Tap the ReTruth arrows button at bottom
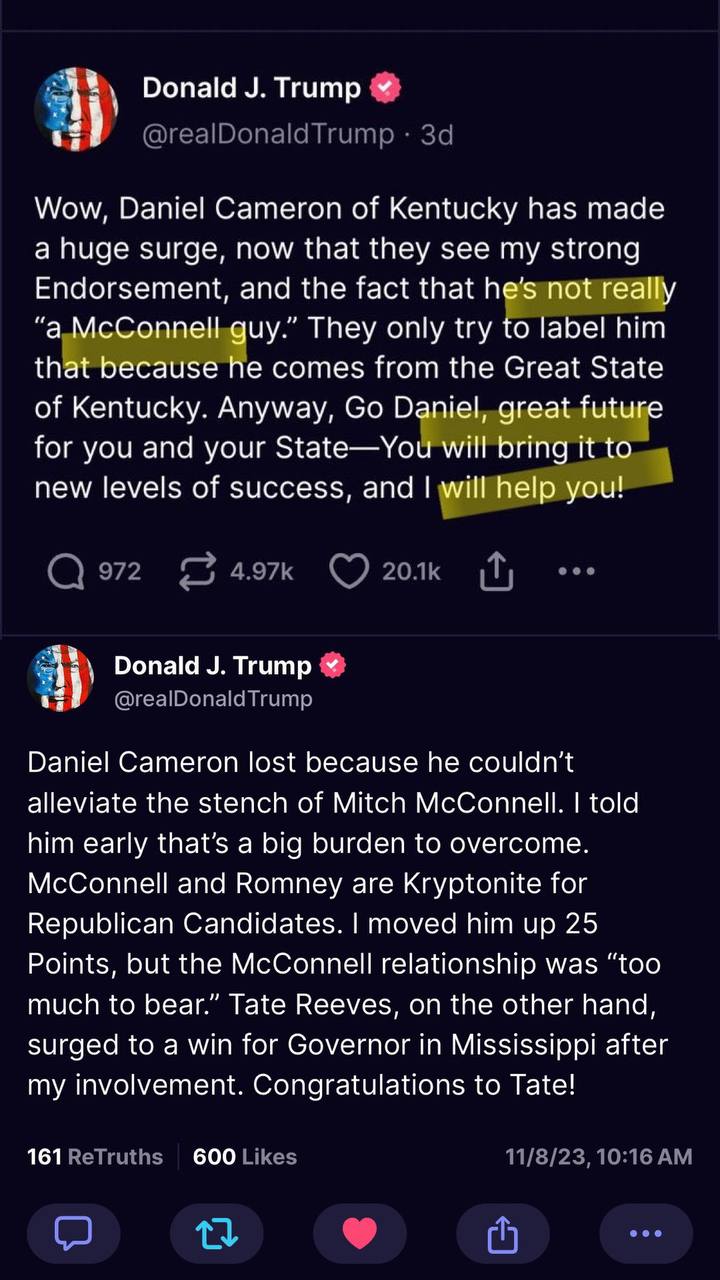 pos(216,1234)
